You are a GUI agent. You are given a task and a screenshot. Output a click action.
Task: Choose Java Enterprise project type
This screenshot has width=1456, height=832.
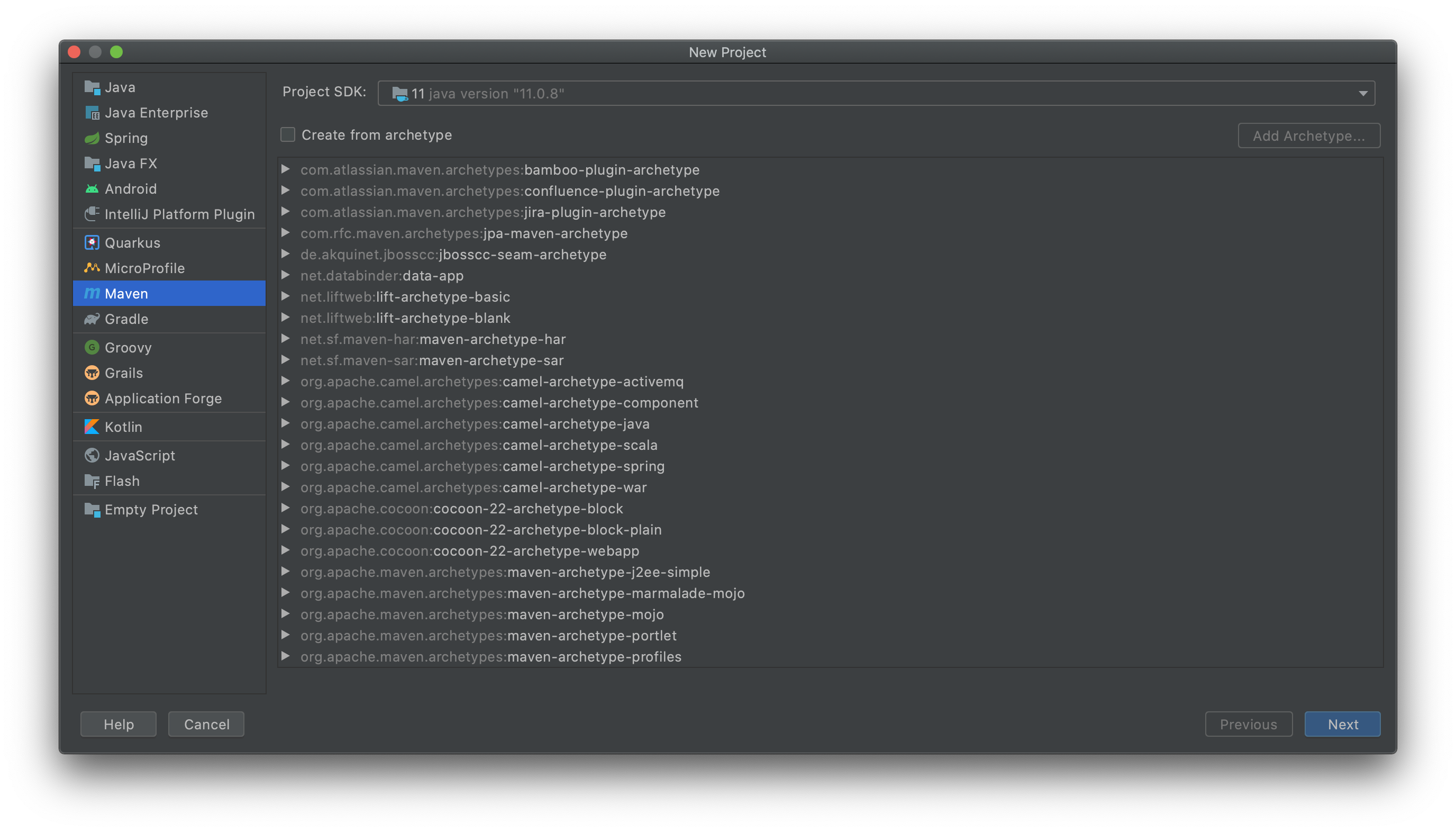[156, 113]
